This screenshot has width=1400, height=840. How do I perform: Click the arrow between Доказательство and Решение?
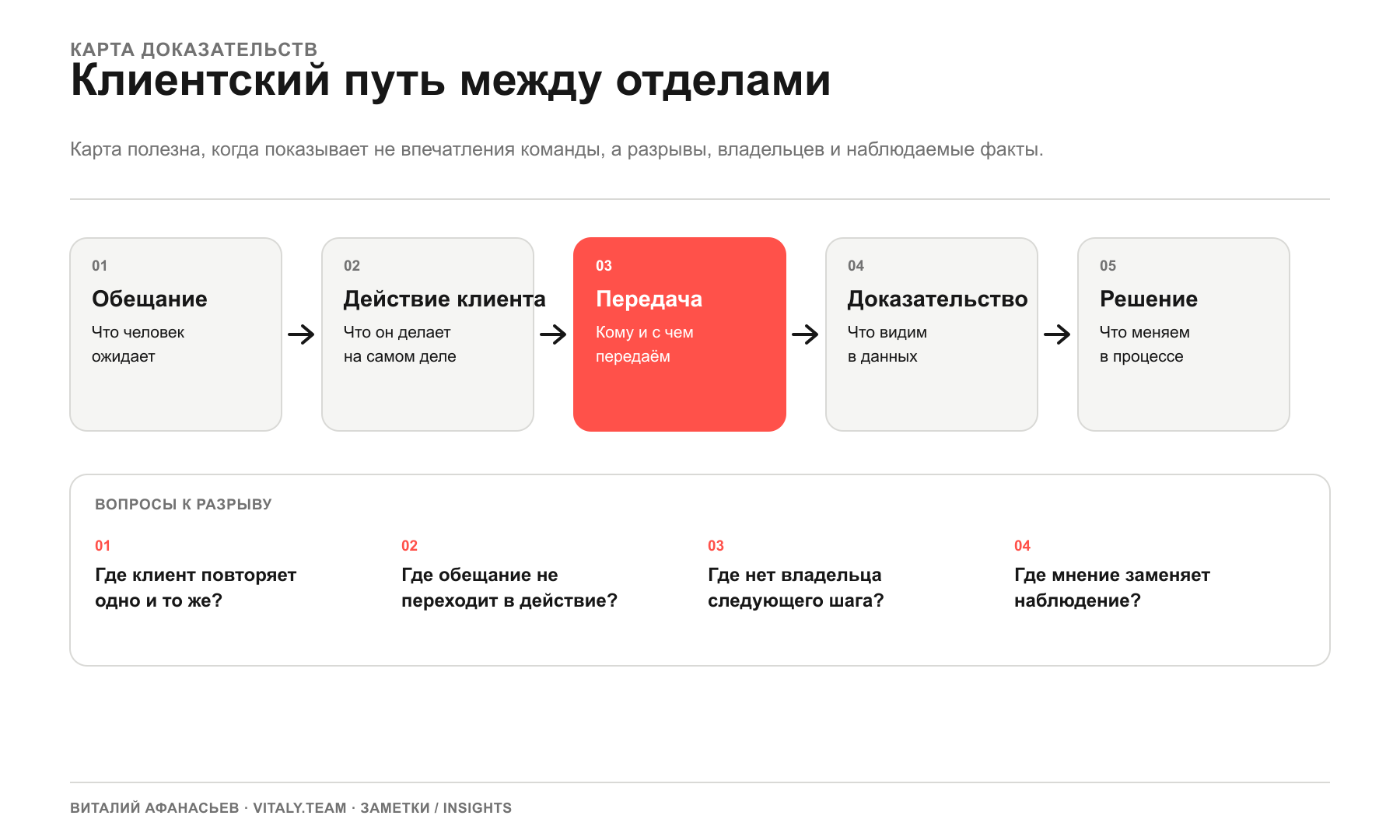[1057, 334]
